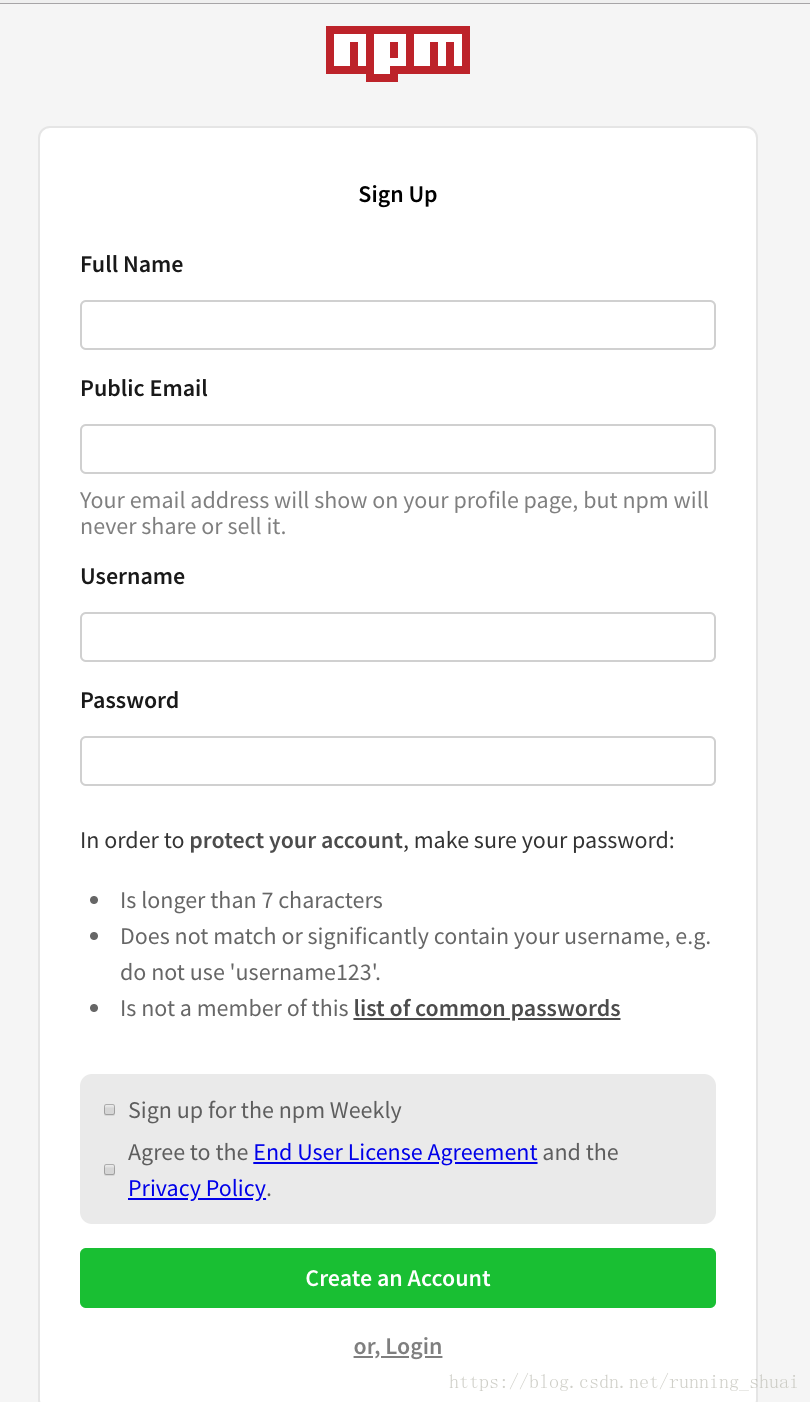Click the Full Name field label

[x=132, y=264]
